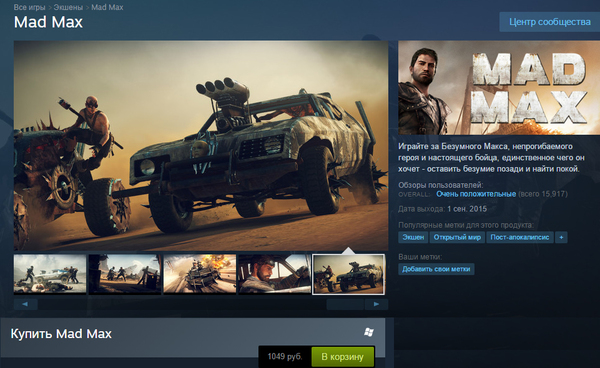Click the 'Купить Mad Max' heading
The width and height of the screenshot is (600, 368).
coord(61,334)
